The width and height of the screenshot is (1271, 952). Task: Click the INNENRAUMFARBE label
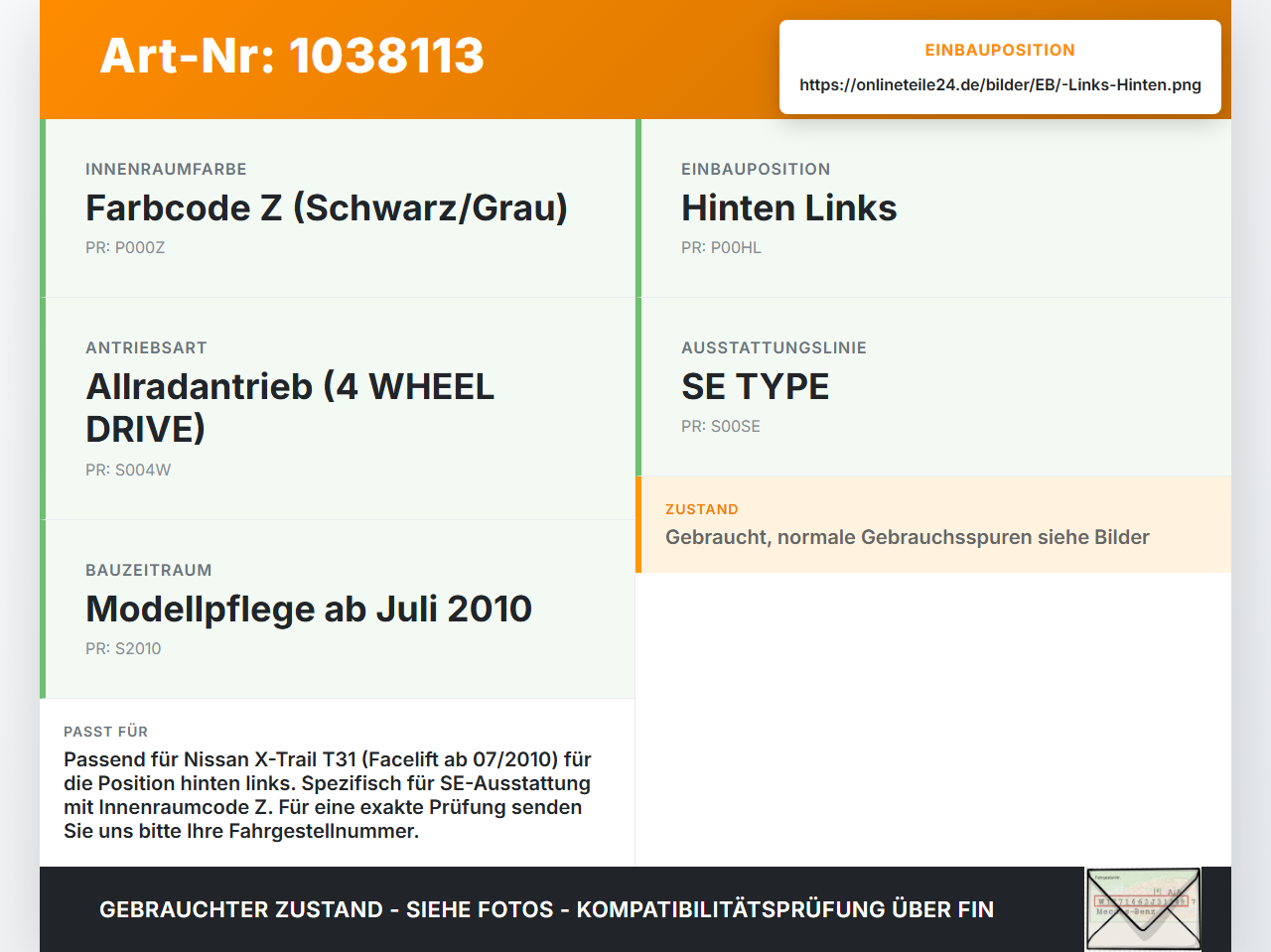click(x=166, y=169)
